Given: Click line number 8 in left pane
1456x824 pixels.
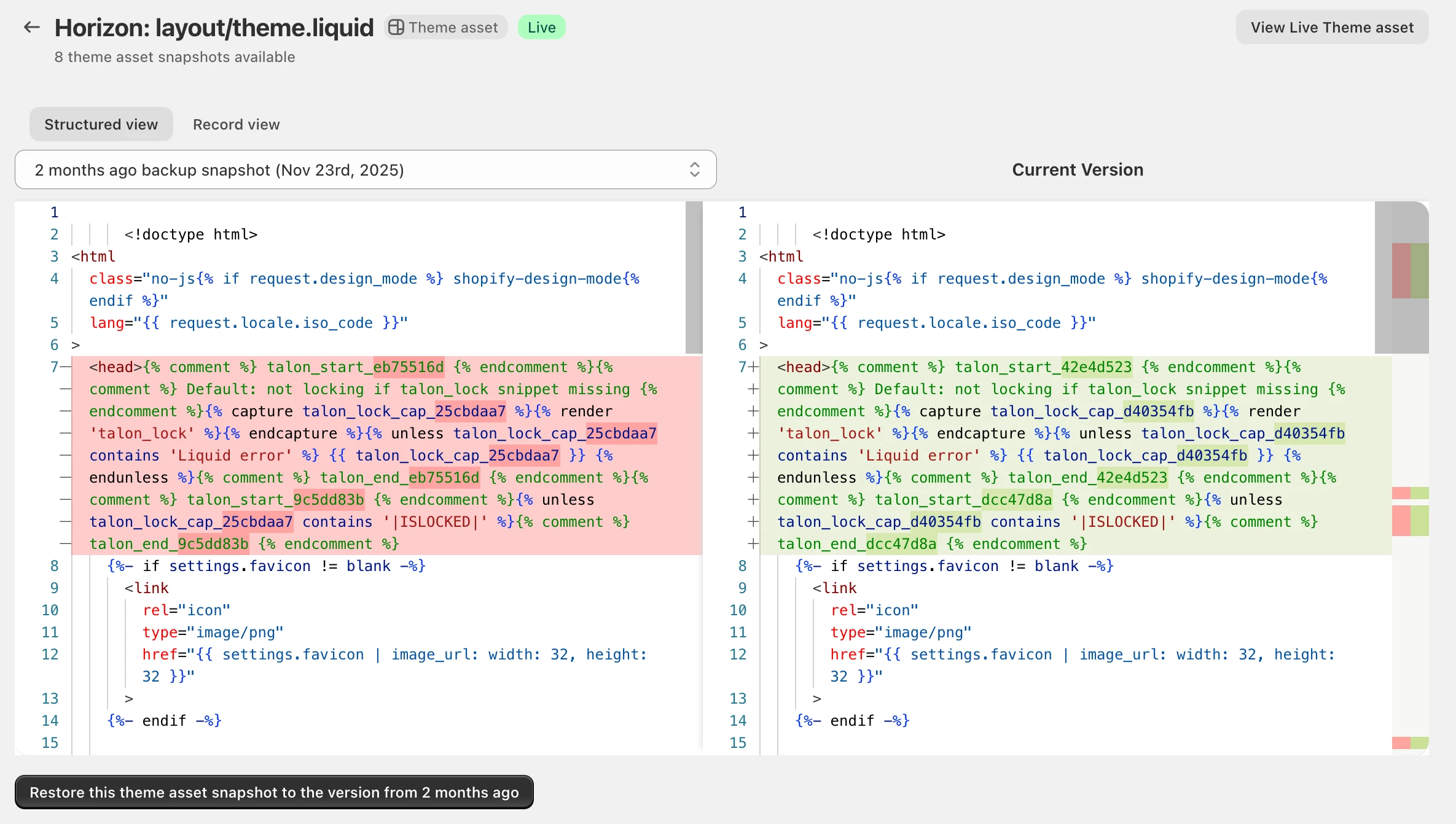Looking at the screenshot, I should [x=54, y=566].
